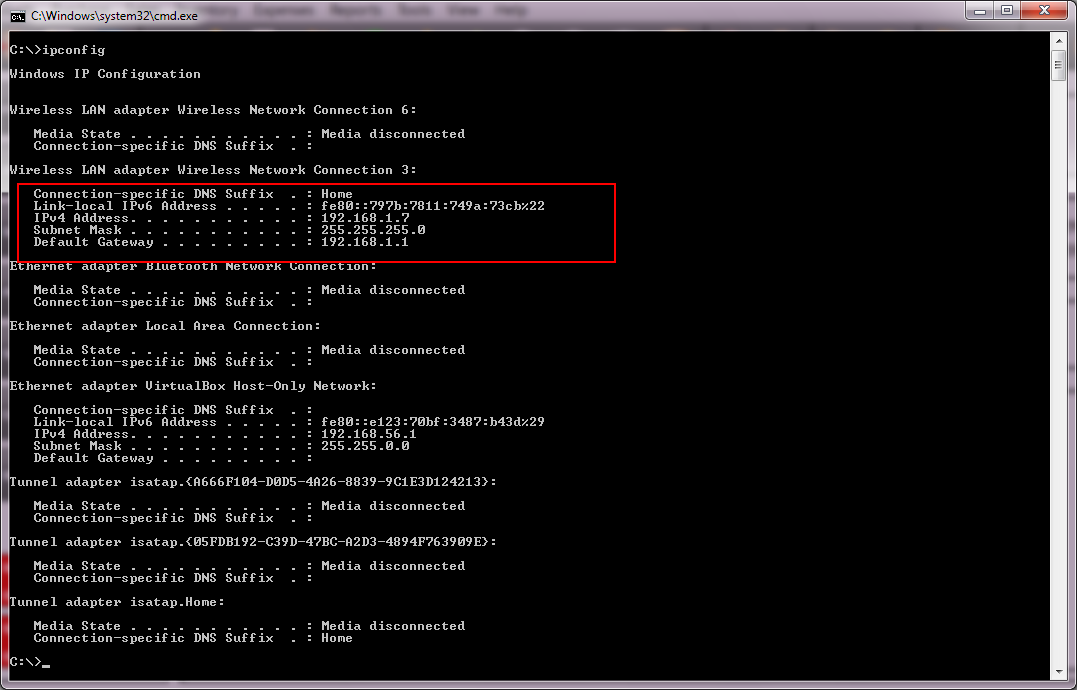Open the Tools menu behind the prompt

[x=411, y=10]
